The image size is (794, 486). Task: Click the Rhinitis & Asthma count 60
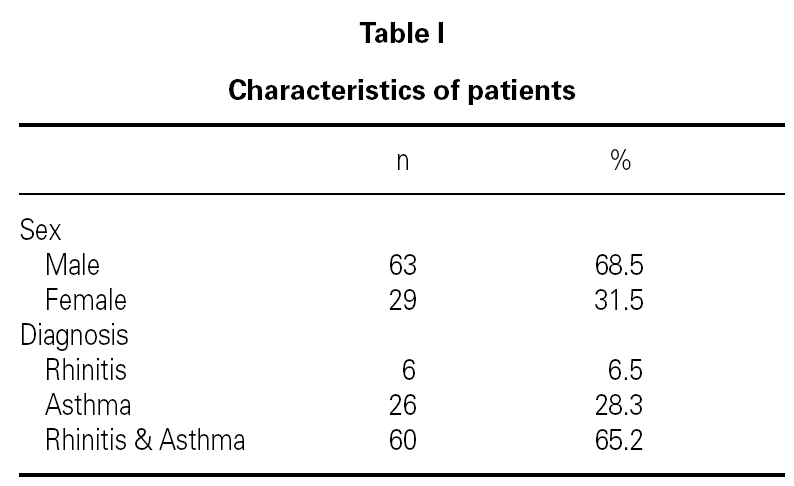pos(402,440)
